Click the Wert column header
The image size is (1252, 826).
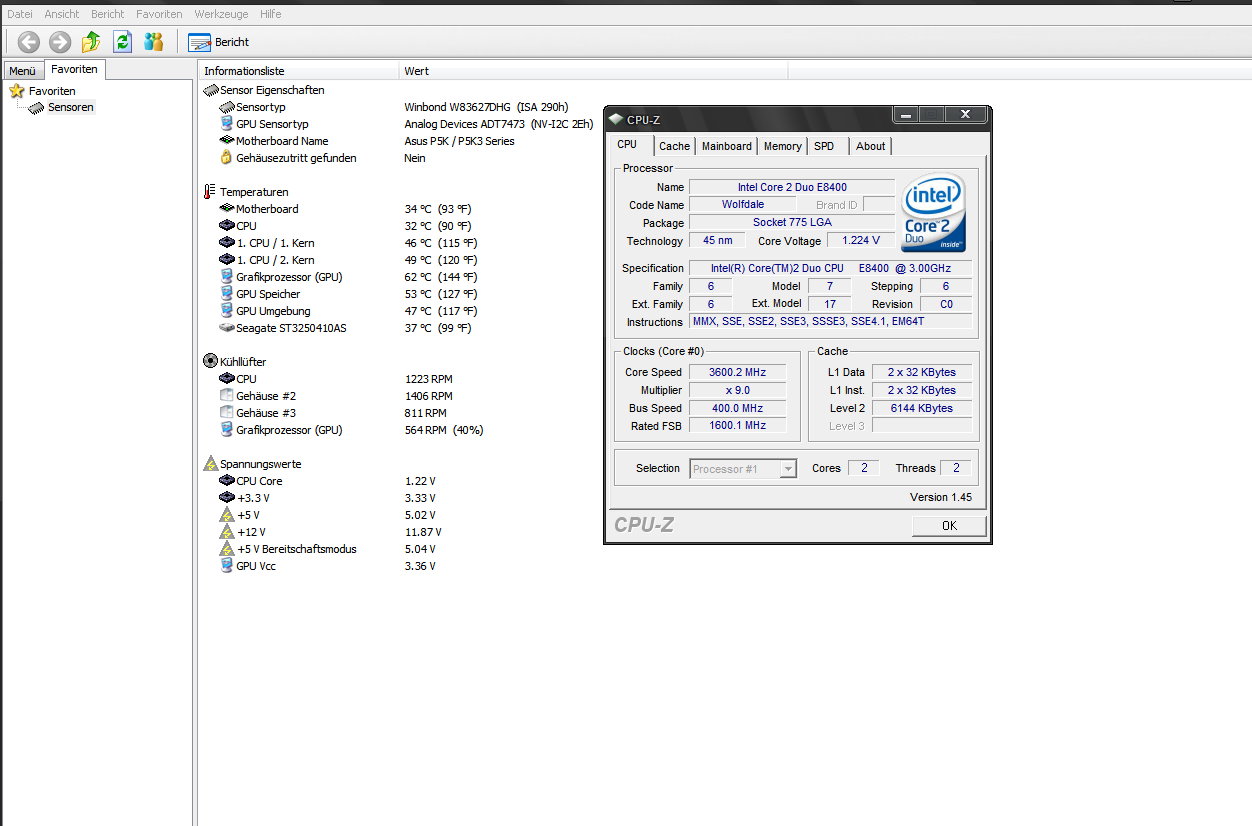[x=593, y=71]
